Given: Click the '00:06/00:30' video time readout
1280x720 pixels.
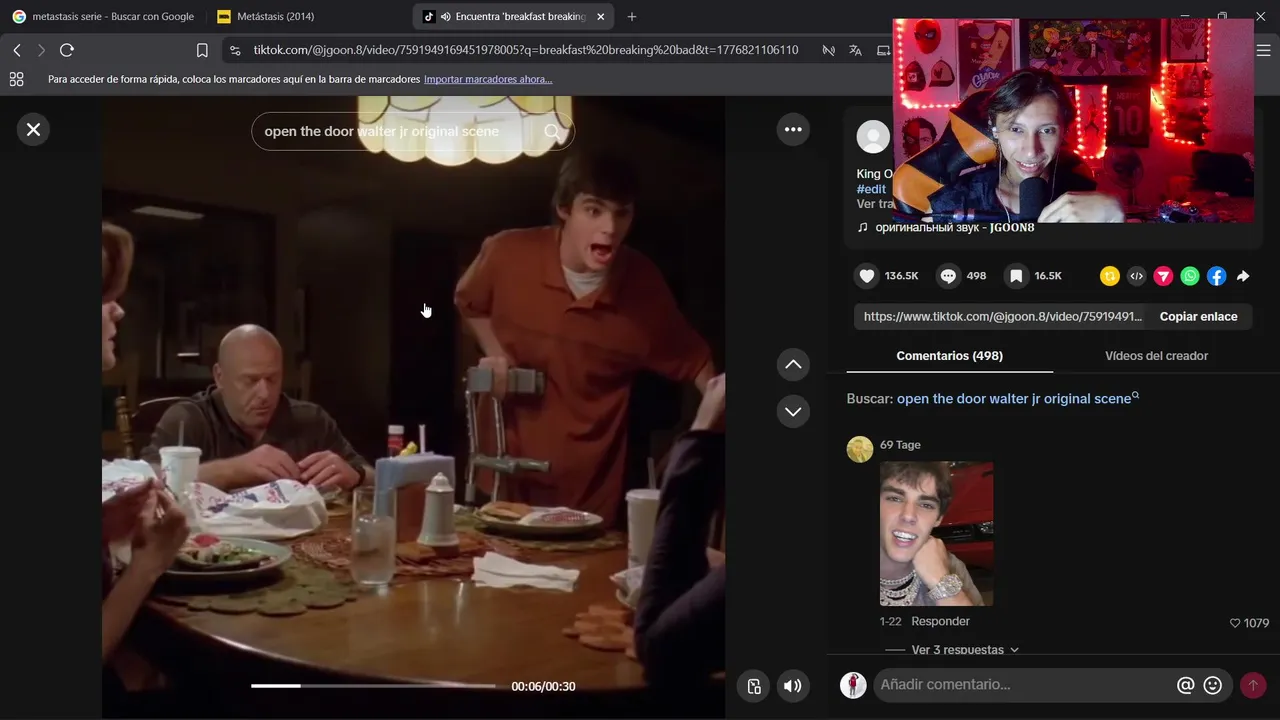Looking at the screenshot, I should (x=543, y=686).
